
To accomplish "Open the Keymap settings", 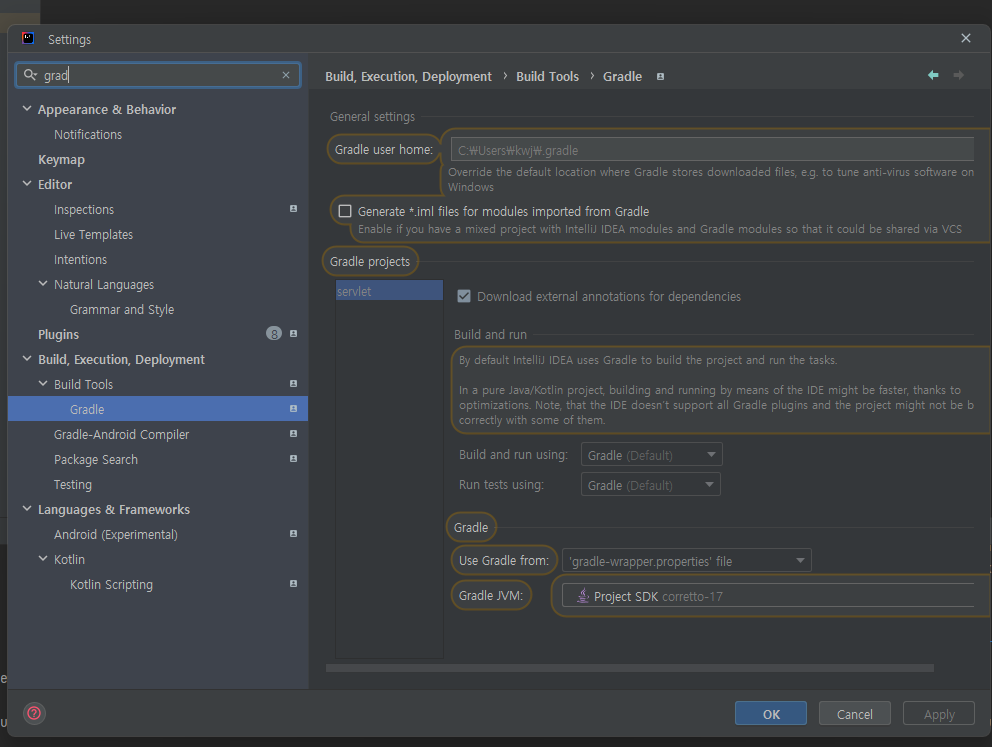I will coord(61,159).
